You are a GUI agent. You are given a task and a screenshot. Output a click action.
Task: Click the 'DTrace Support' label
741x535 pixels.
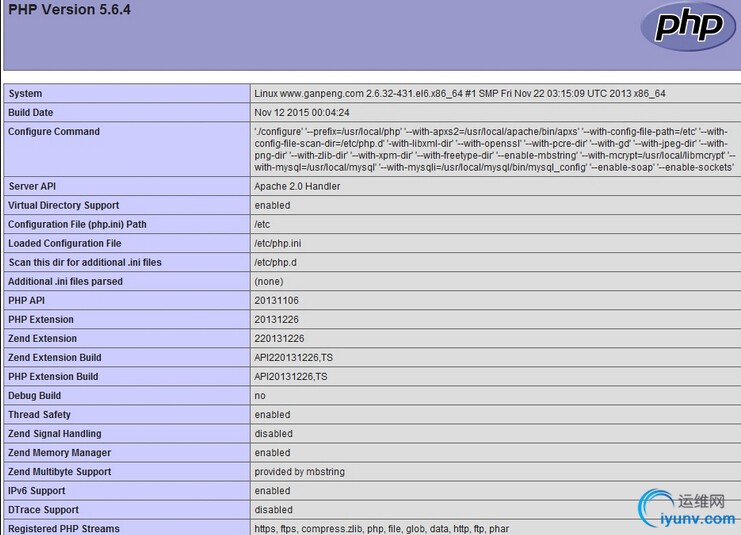tap(43, 509)
